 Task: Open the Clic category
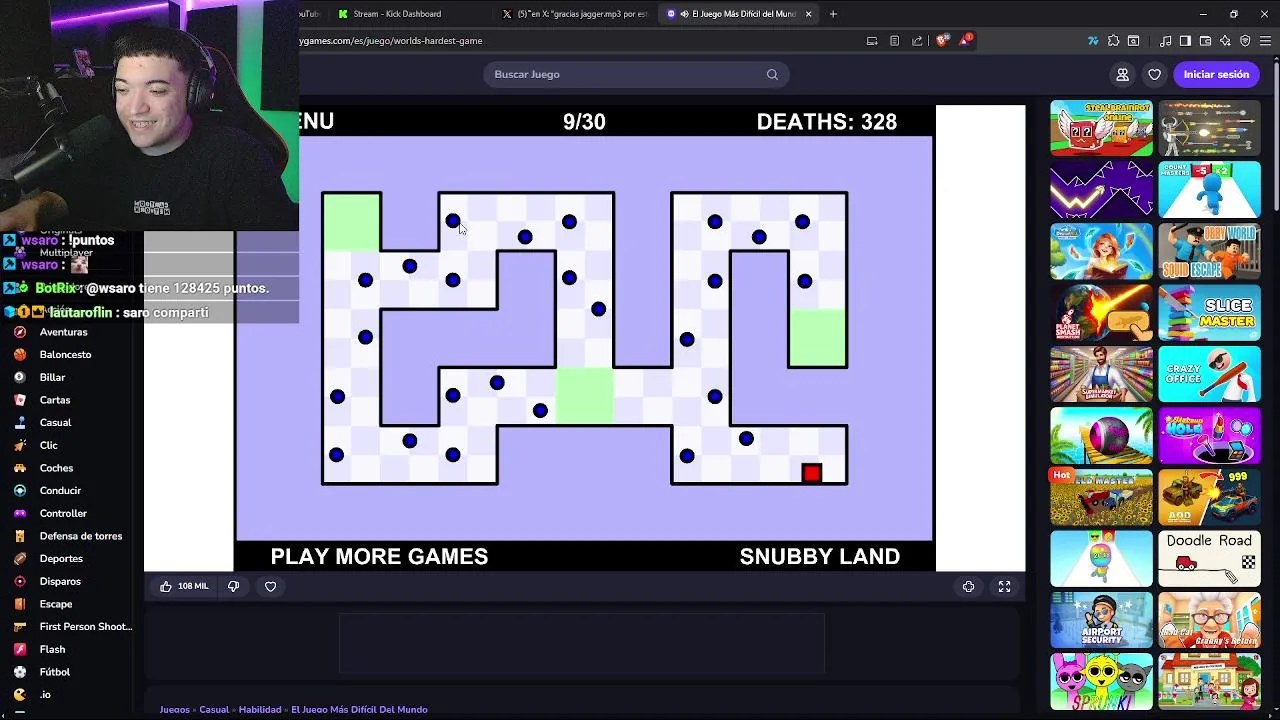[49, 445]
